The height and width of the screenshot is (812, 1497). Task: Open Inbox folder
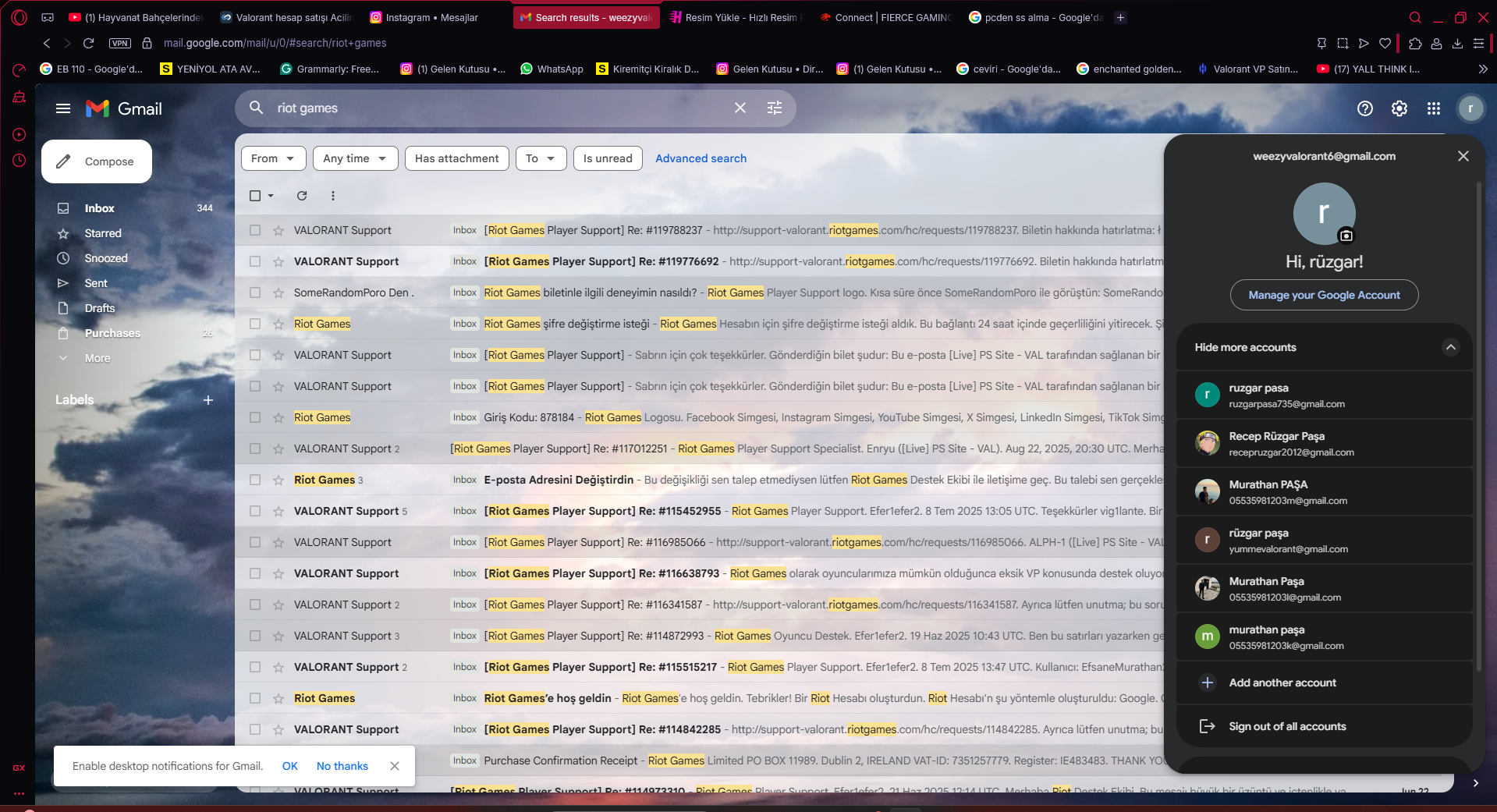[x=99, y=208]
